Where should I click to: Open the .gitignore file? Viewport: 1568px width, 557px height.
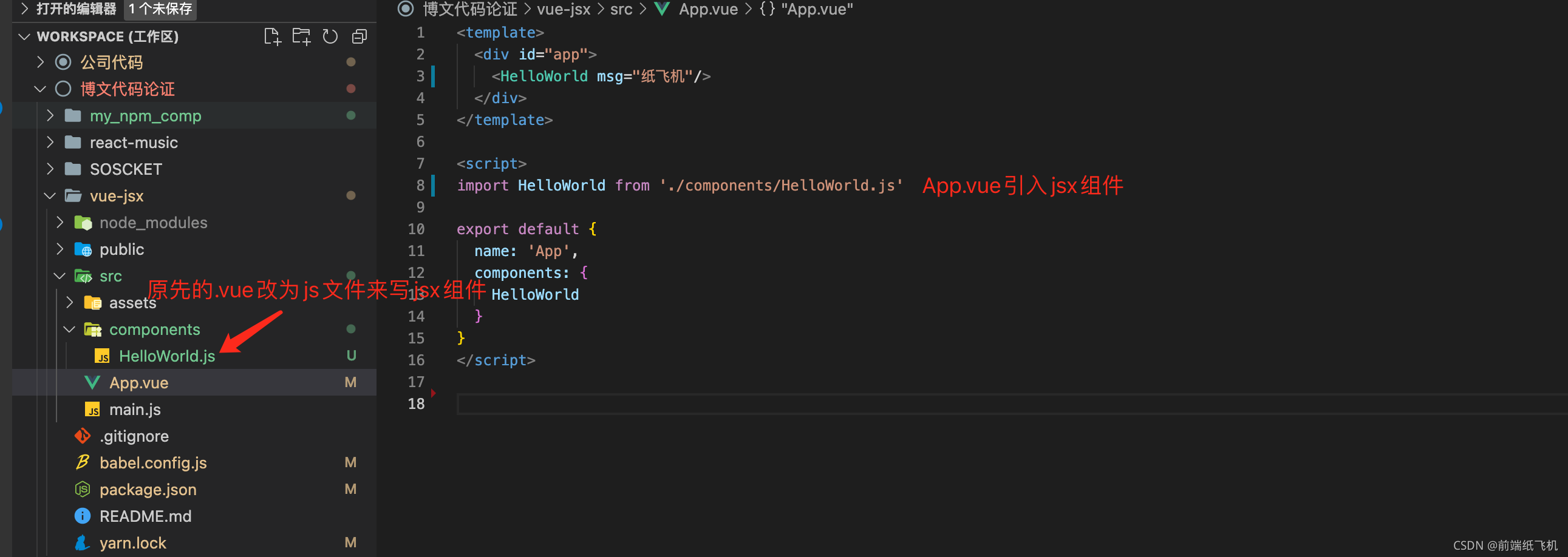(x=134, y=436)
